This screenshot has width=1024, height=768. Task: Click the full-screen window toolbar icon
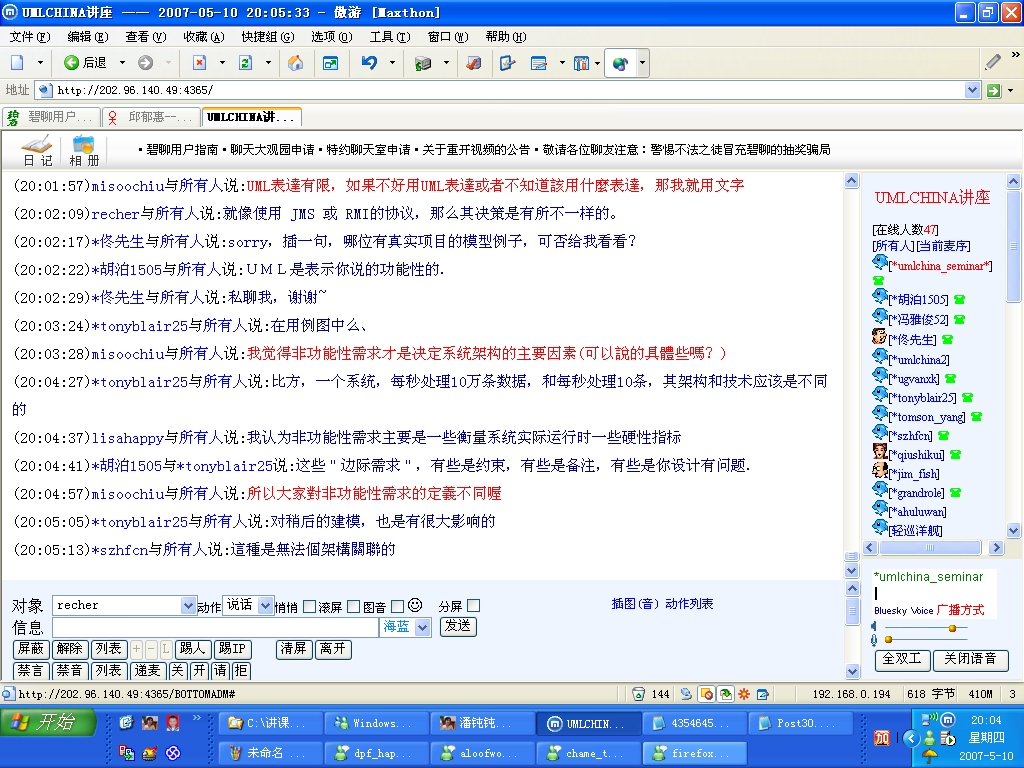coord(330,63)
